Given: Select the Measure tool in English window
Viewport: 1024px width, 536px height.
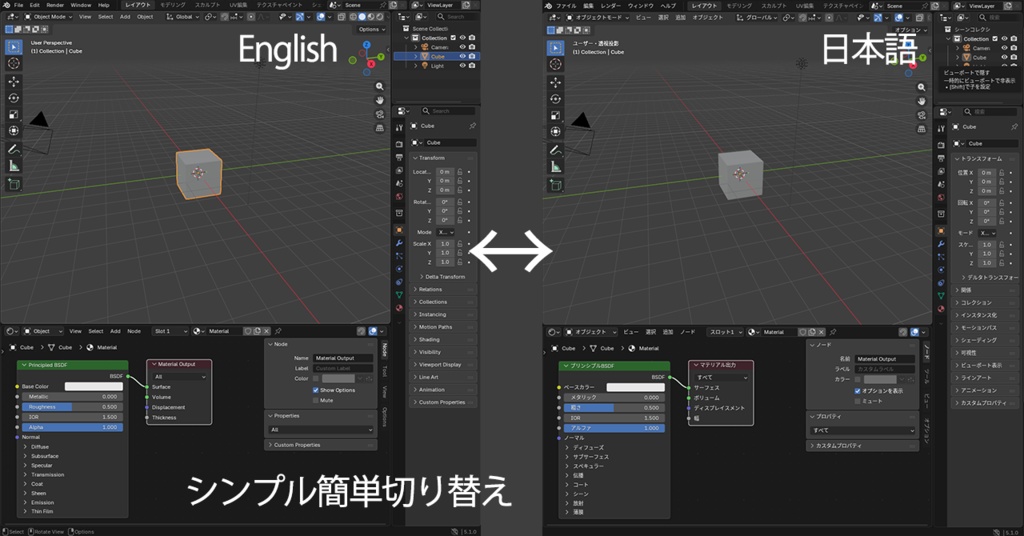Looking at the screenshot, I should [13, 166].
